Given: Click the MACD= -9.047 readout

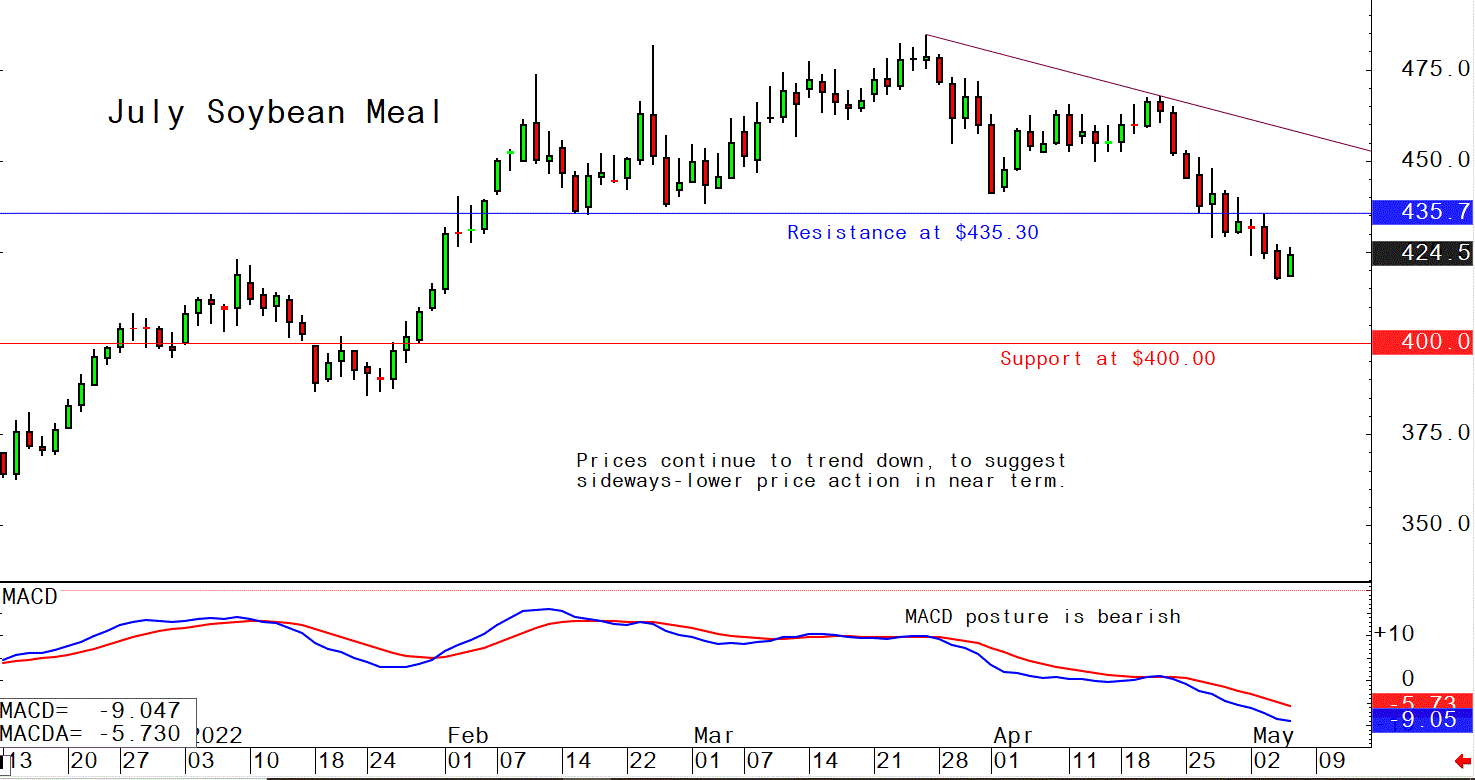Looking at the screenshot, I should coord(91,711).
